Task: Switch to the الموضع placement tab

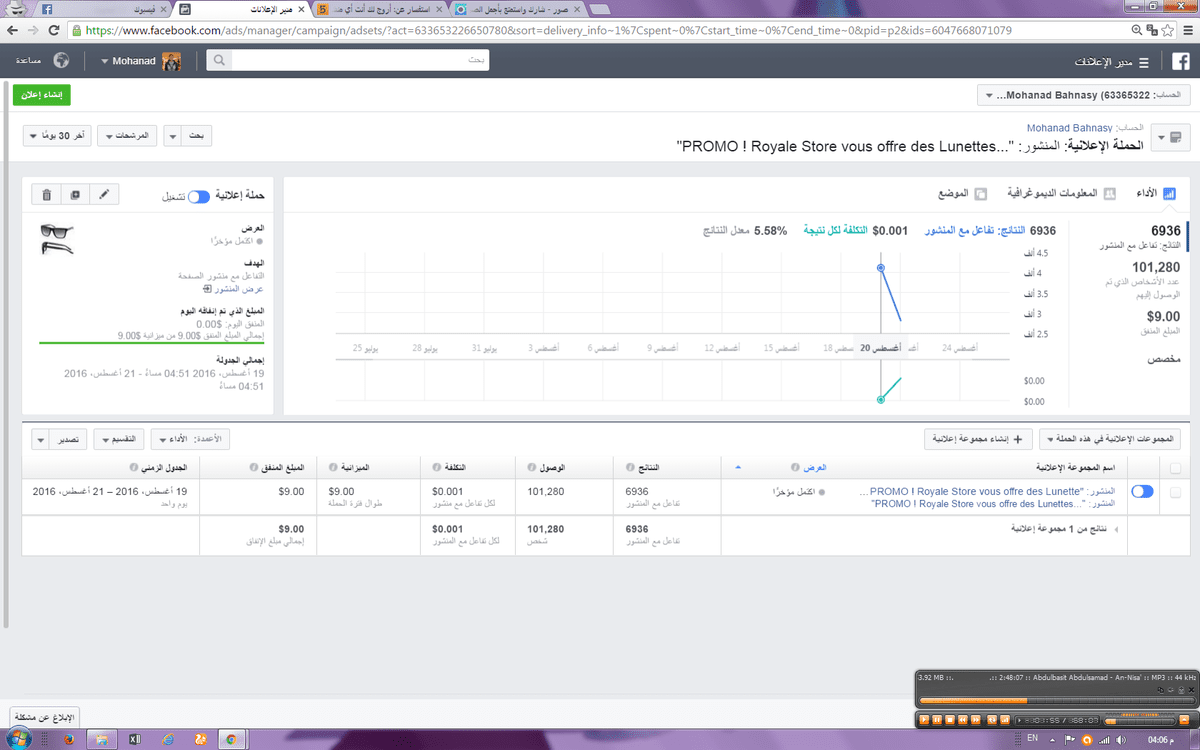Action: (x=958, y=193)
